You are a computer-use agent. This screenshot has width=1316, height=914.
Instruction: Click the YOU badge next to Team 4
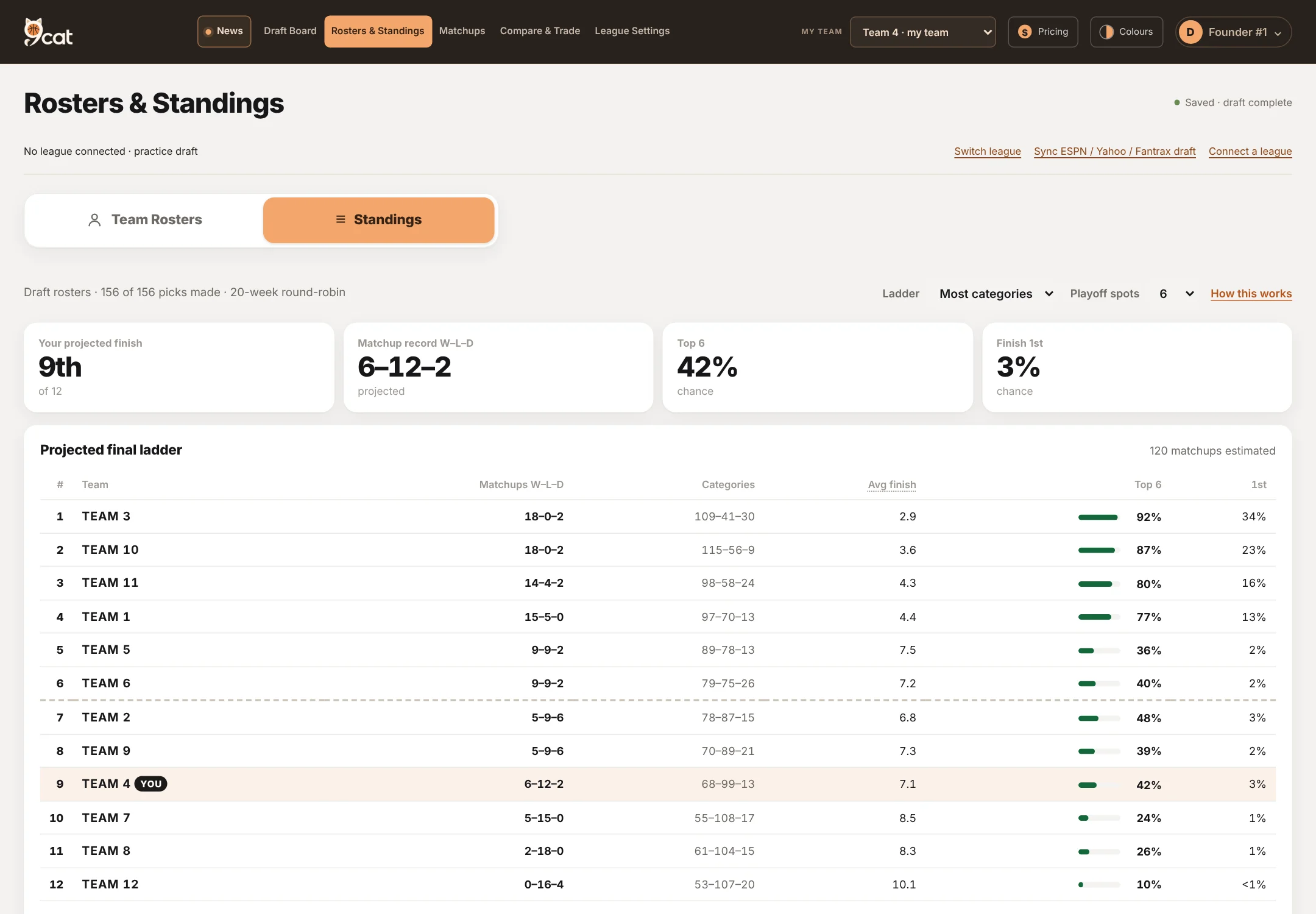point(151,784)
